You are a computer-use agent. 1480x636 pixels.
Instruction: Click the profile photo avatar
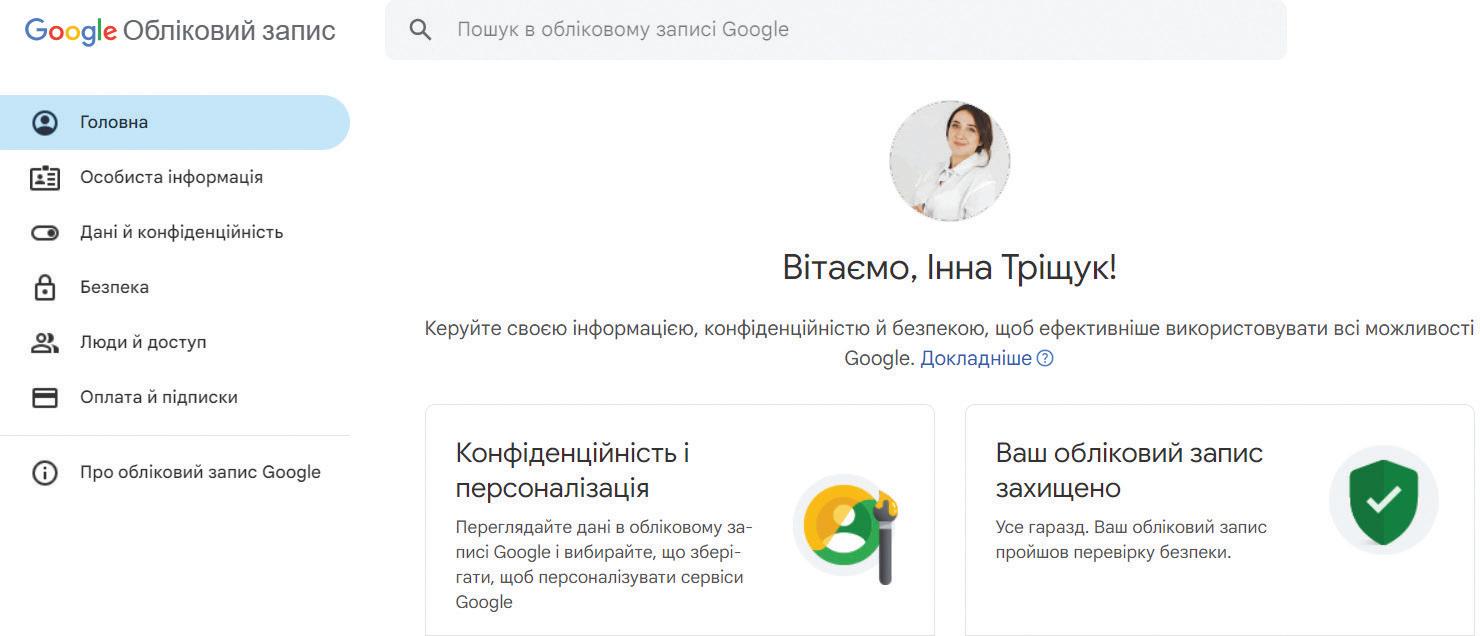[949, 160]
